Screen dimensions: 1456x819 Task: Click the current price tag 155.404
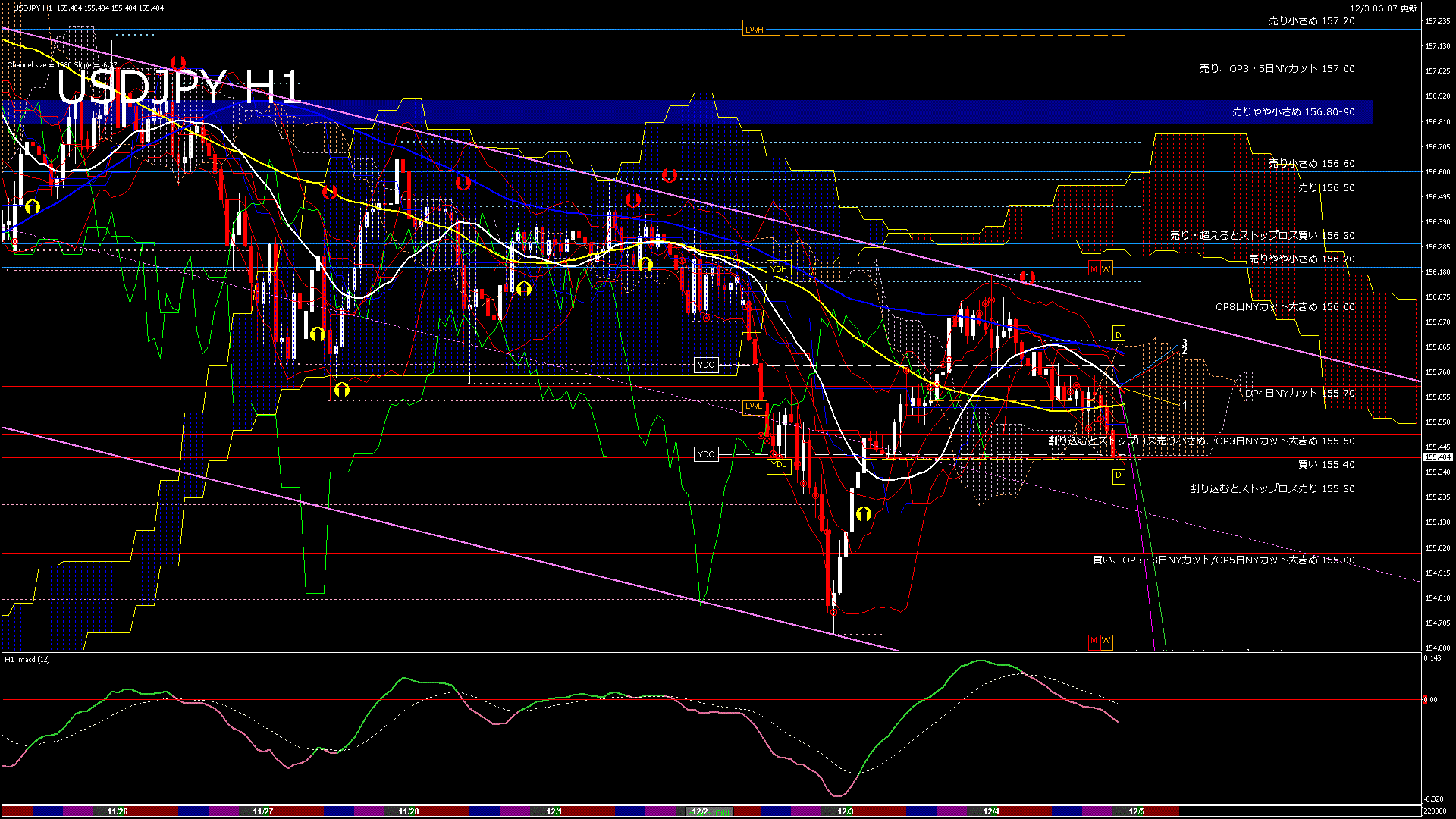1437,457
